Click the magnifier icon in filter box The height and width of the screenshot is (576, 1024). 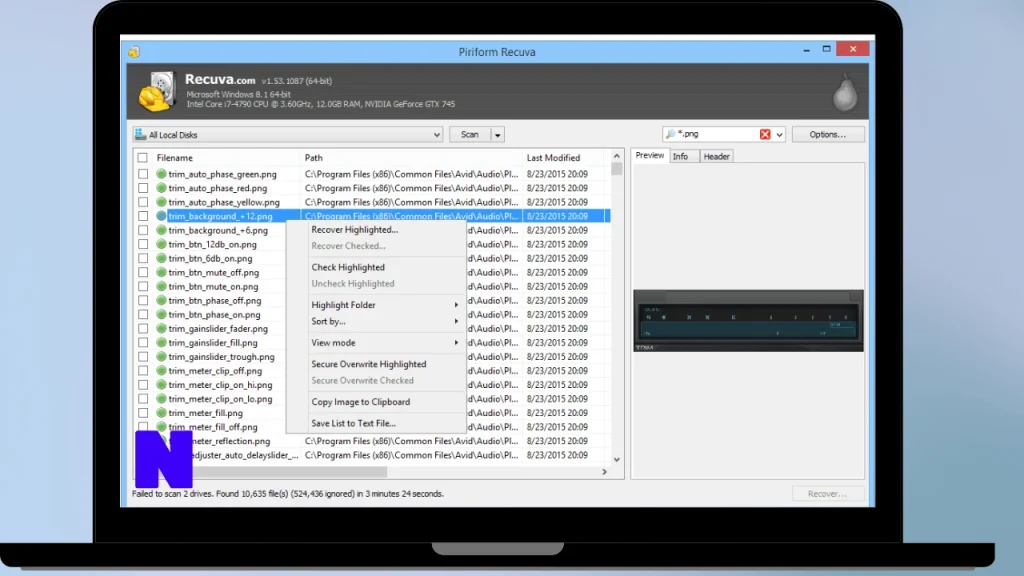pyautogui.click(x=670, y=134)
